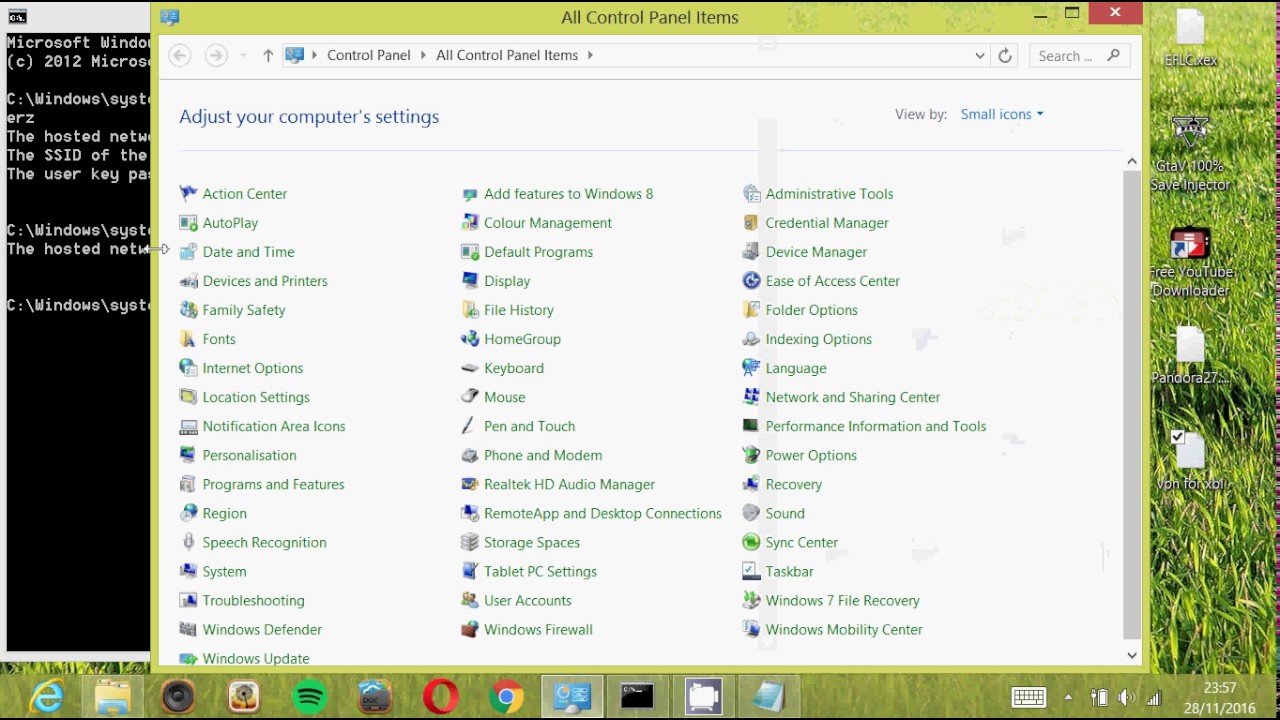Show hidden system tray icons
1280x720 pixels.
(1068, 697)
